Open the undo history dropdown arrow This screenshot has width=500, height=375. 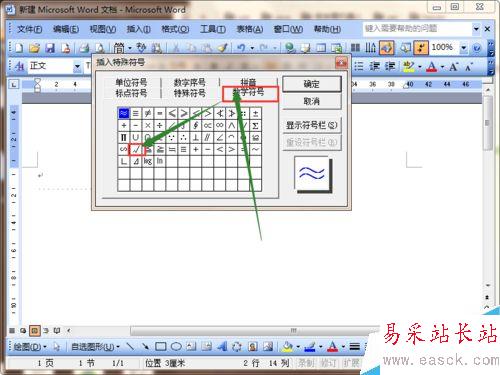(252, 48)
